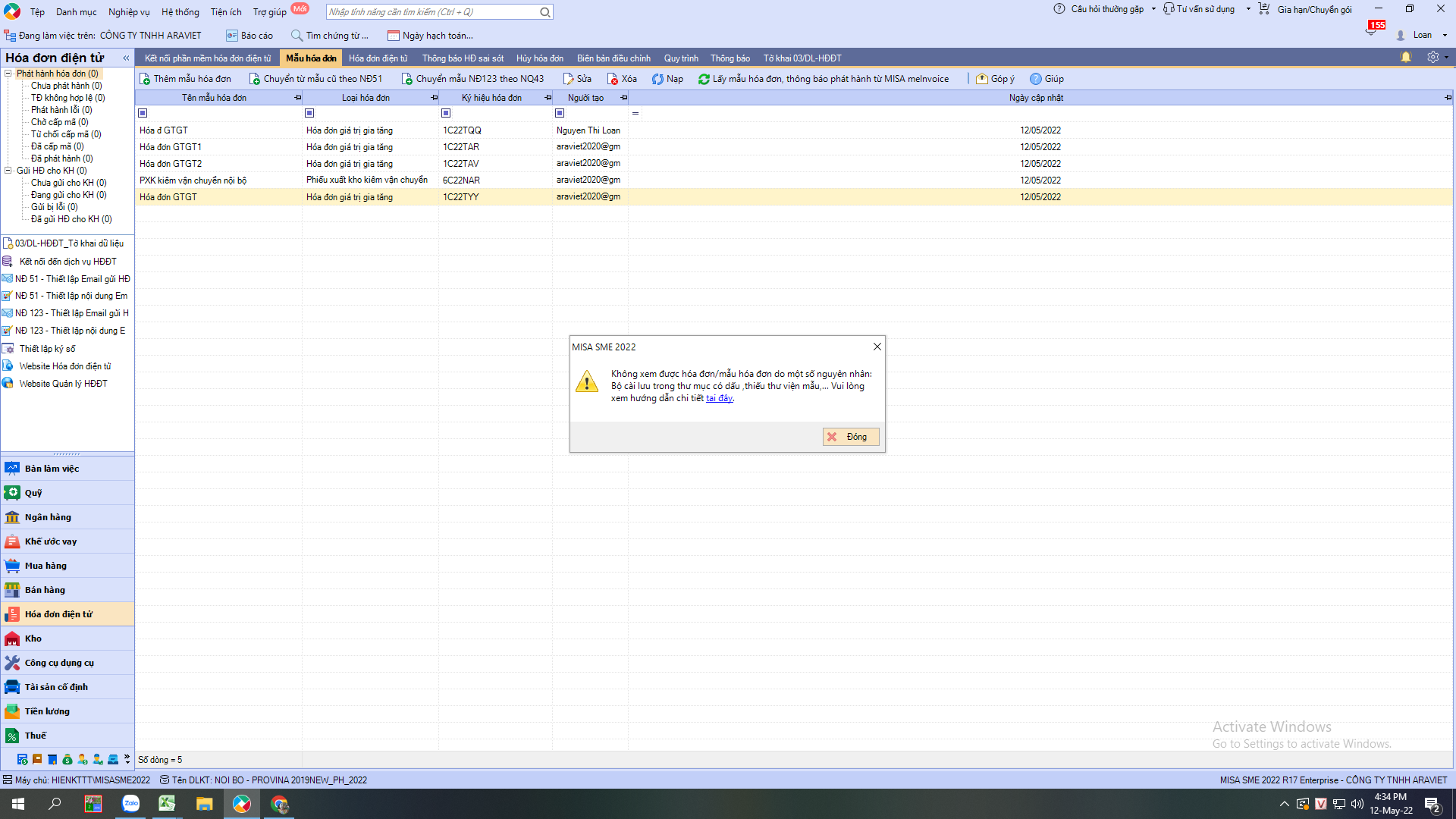Expand more modules chevron at sidebar bottom
The height and width of the screenshot is (819, 1456).
(127, 759)
